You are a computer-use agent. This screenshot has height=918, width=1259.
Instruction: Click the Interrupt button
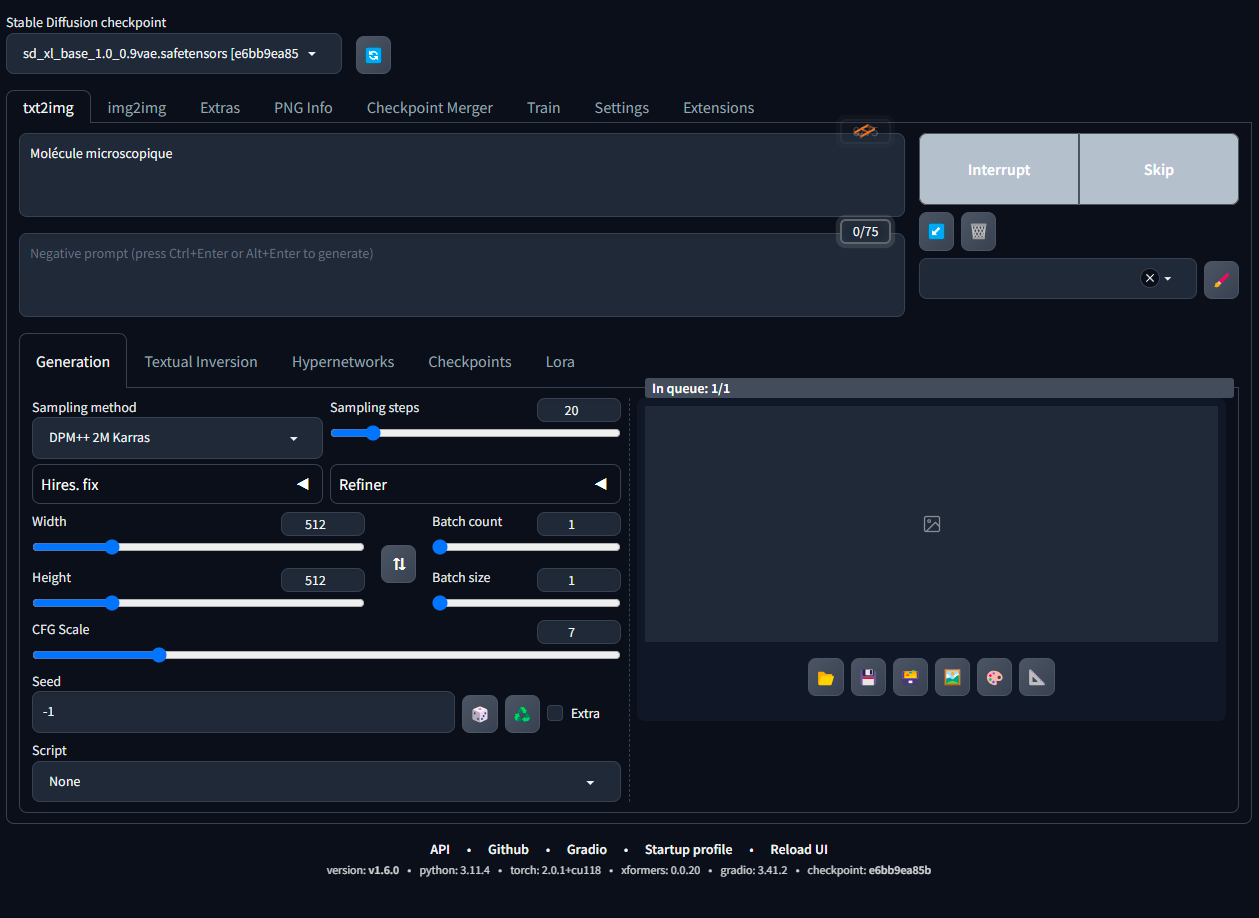[999, 170]
